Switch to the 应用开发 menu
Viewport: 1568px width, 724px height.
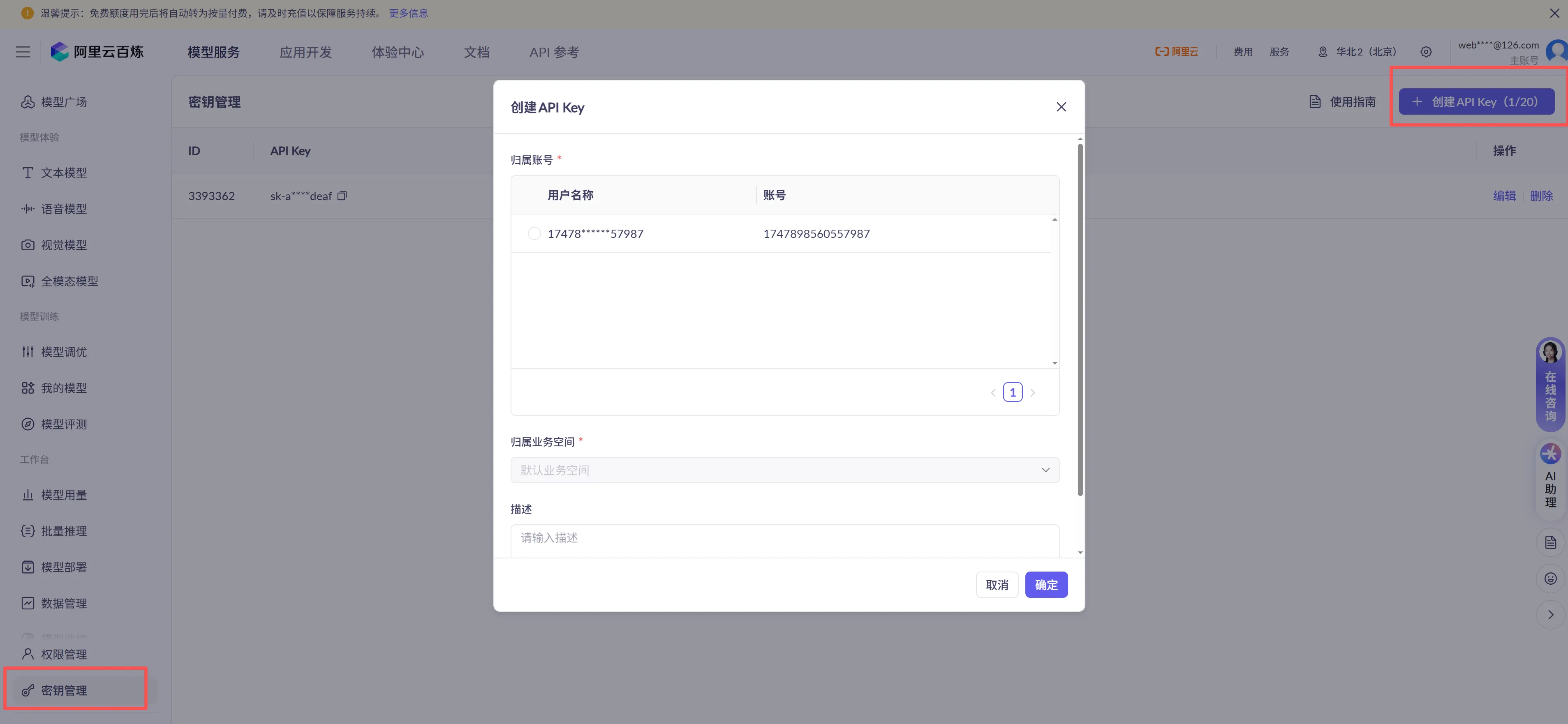pyautogui.click(x=305, y=52)
